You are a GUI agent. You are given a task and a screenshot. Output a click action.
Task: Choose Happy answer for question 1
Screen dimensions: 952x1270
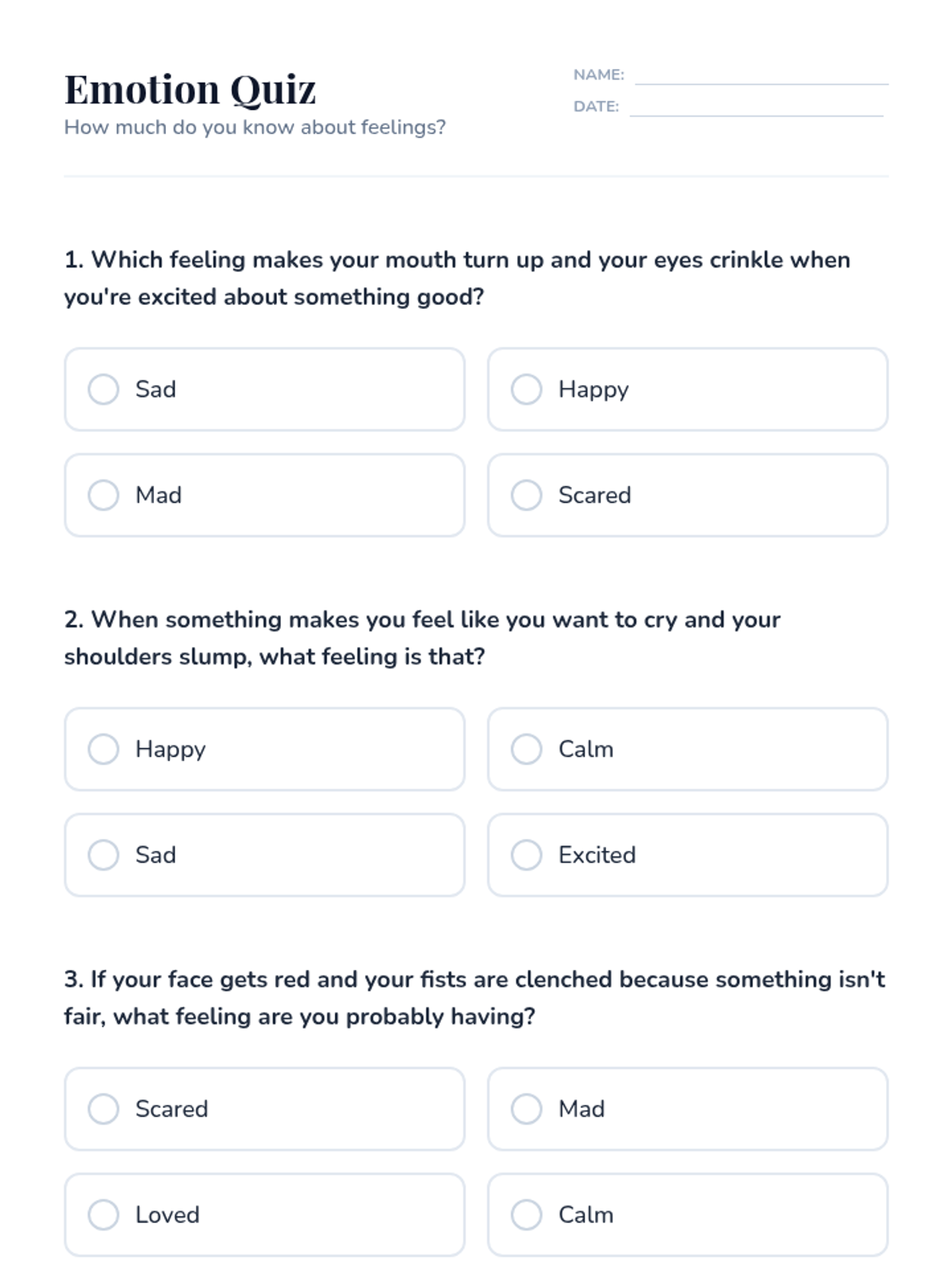[526, 390]
